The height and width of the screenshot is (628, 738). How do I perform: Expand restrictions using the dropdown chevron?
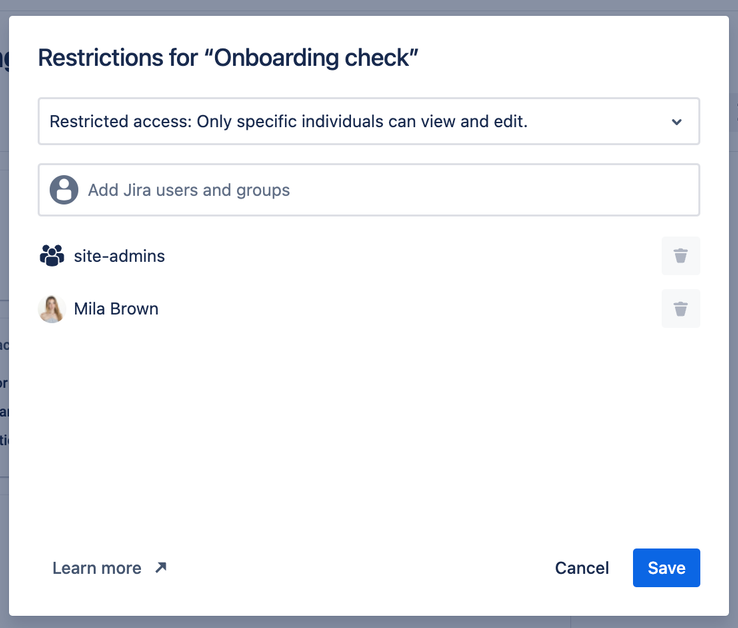coord(677,122)
